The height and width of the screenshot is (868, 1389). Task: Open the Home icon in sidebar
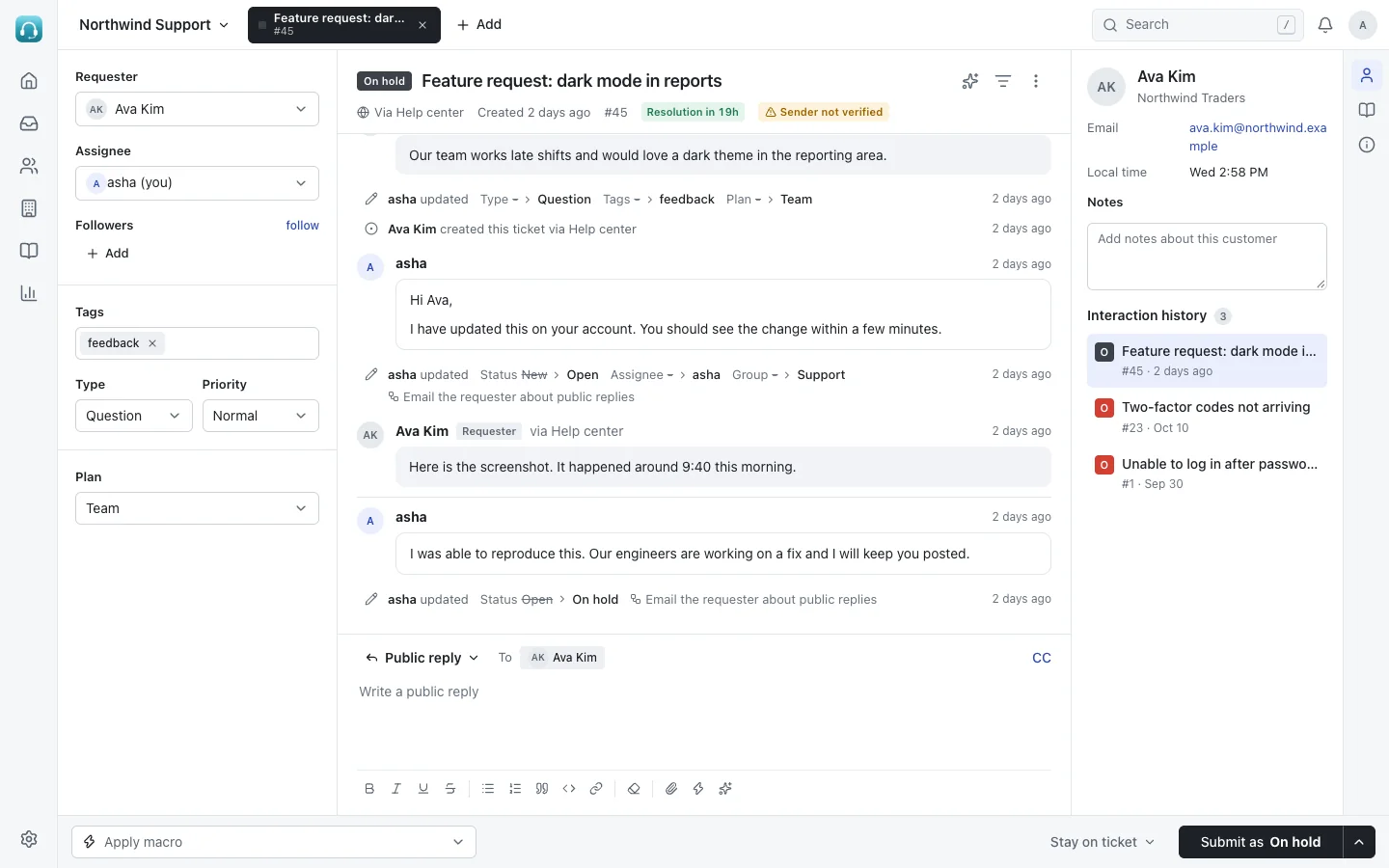(29, 81)
